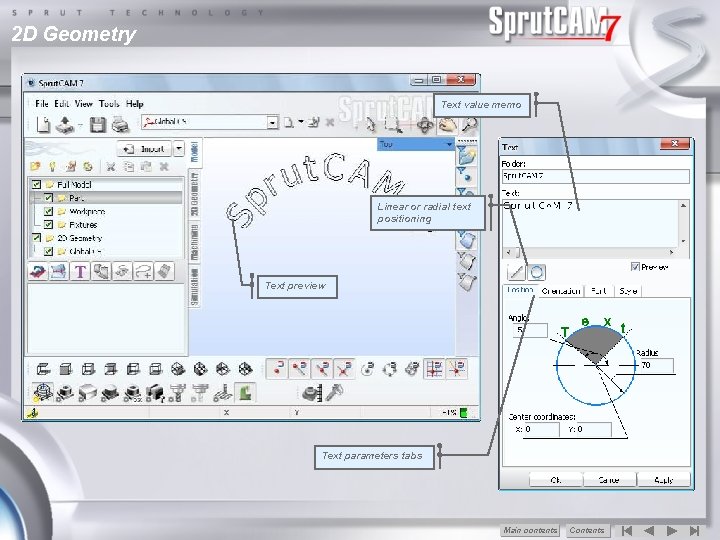Switch to the Orientation tab in Text dialog

[561, 291]
